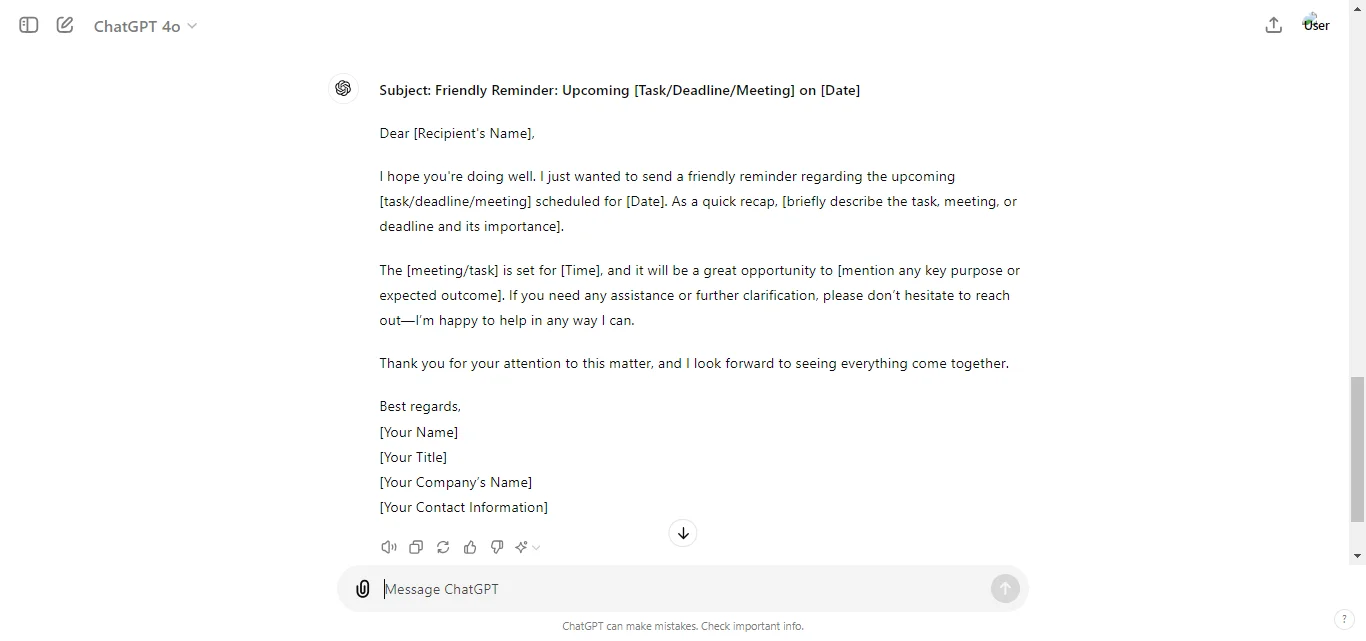Click the scroll to bottom arrow button

coord(683,533)
